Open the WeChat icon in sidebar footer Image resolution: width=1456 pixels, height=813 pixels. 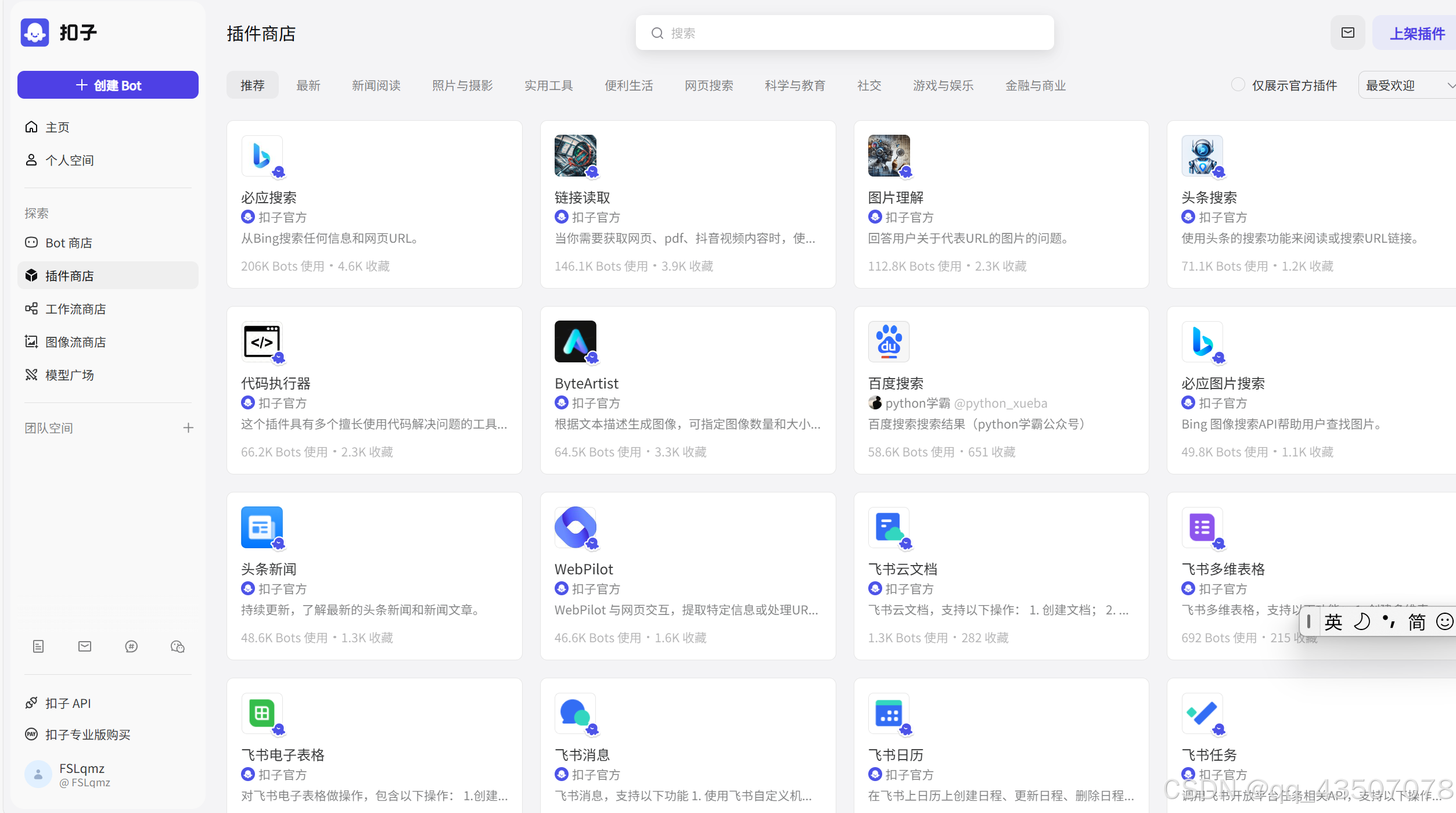pyautogui.click(x=177, y=646)
